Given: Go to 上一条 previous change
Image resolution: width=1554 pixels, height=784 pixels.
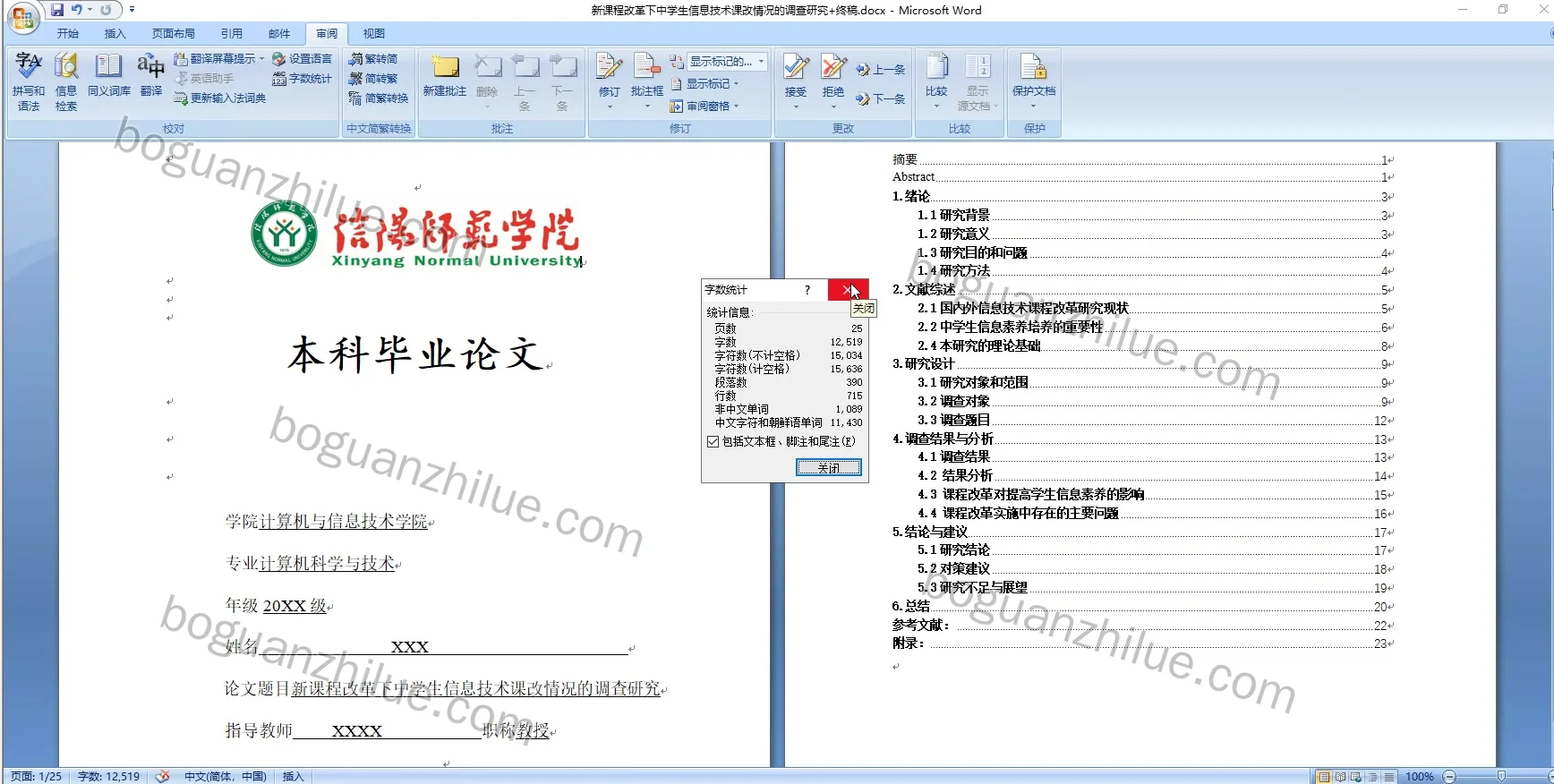Looking at the screenshot, I should 881,70.
